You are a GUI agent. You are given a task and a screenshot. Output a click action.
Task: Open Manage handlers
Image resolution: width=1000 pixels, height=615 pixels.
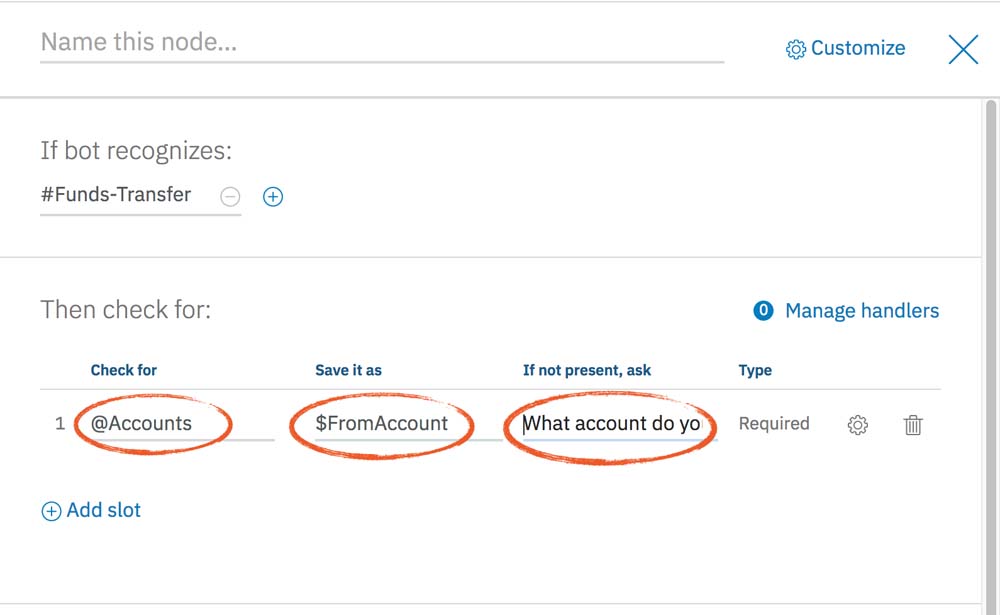pos(861,311)
